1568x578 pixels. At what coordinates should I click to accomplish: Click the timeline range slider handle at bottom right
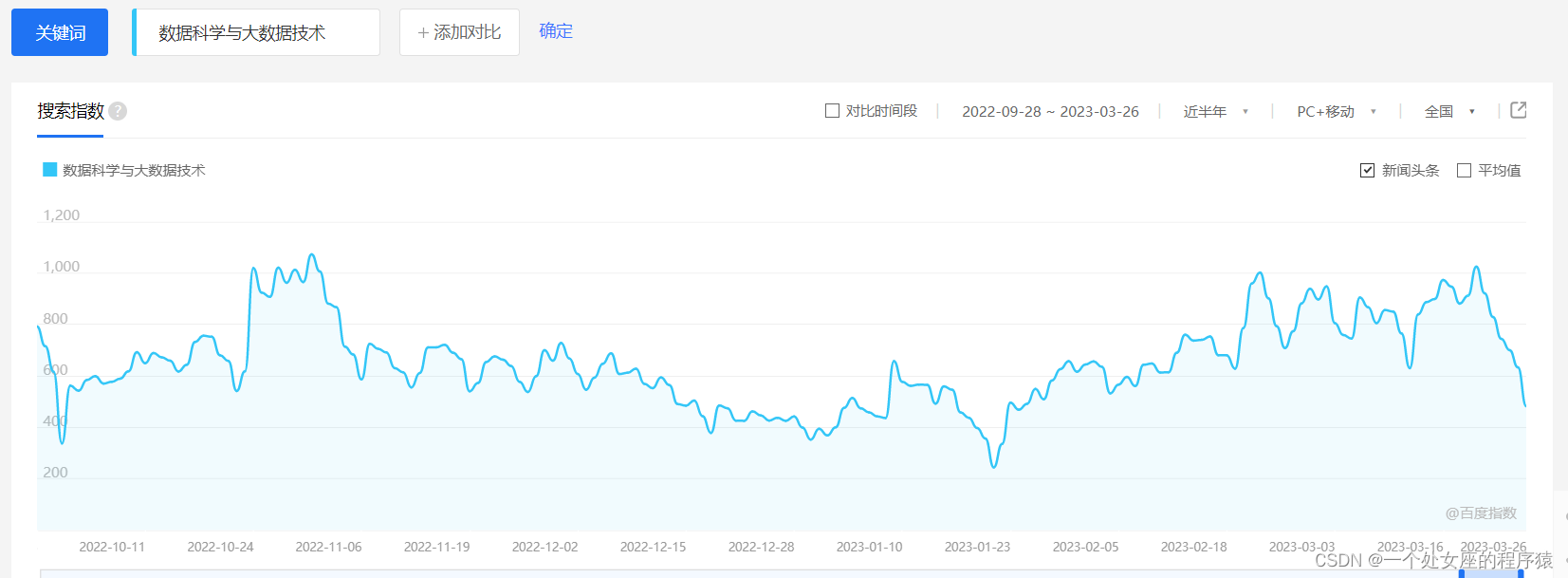(1521, 573)
